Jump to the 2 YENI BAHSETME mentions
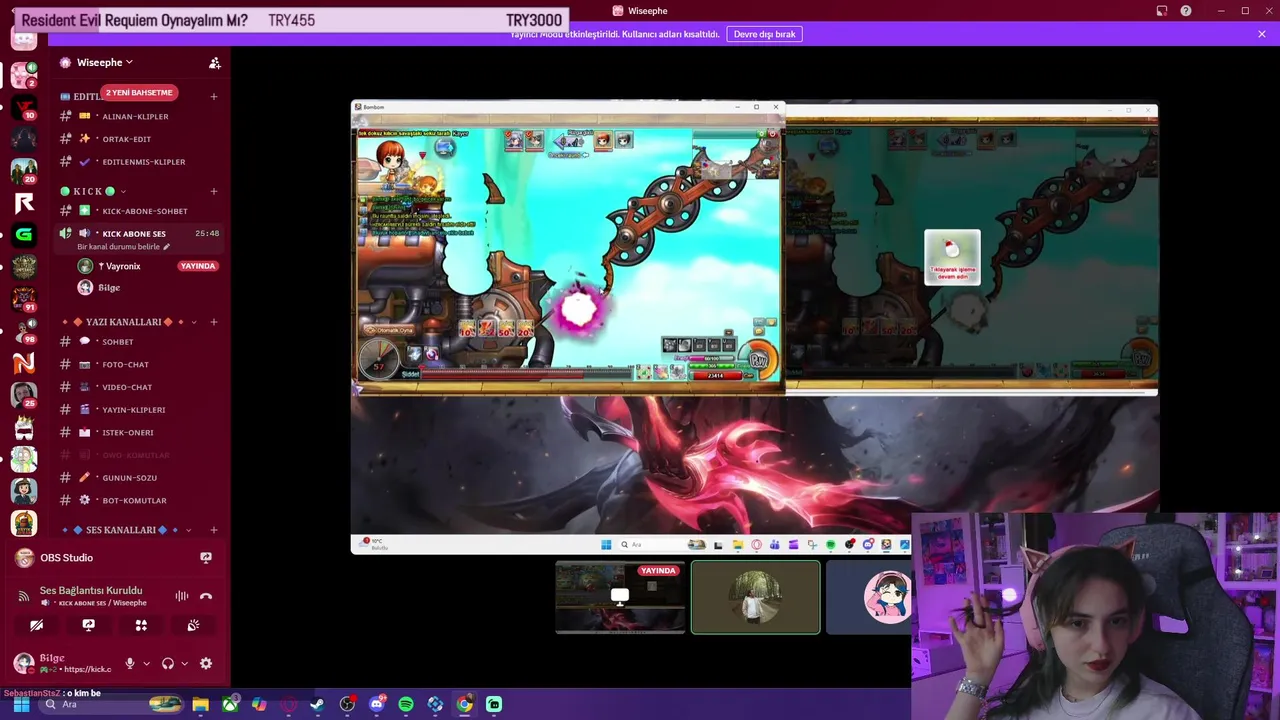Screen dimensions: 1280x720 point(139,92)
